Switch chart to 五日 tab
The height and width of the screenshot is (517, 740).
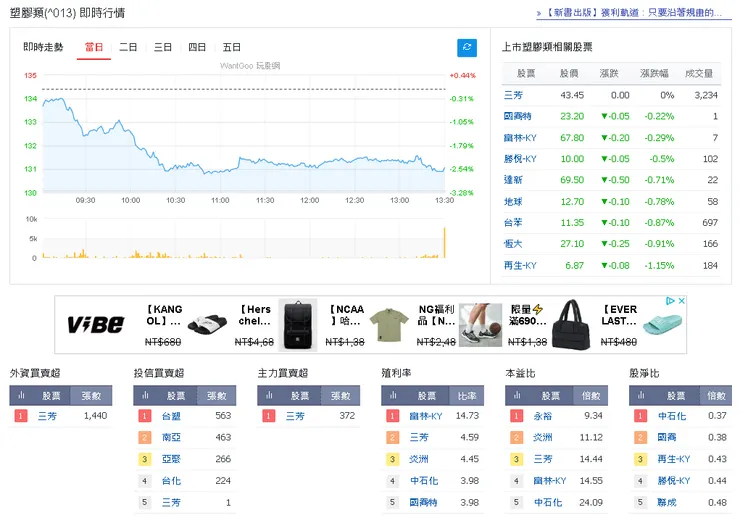pos(232,48)
